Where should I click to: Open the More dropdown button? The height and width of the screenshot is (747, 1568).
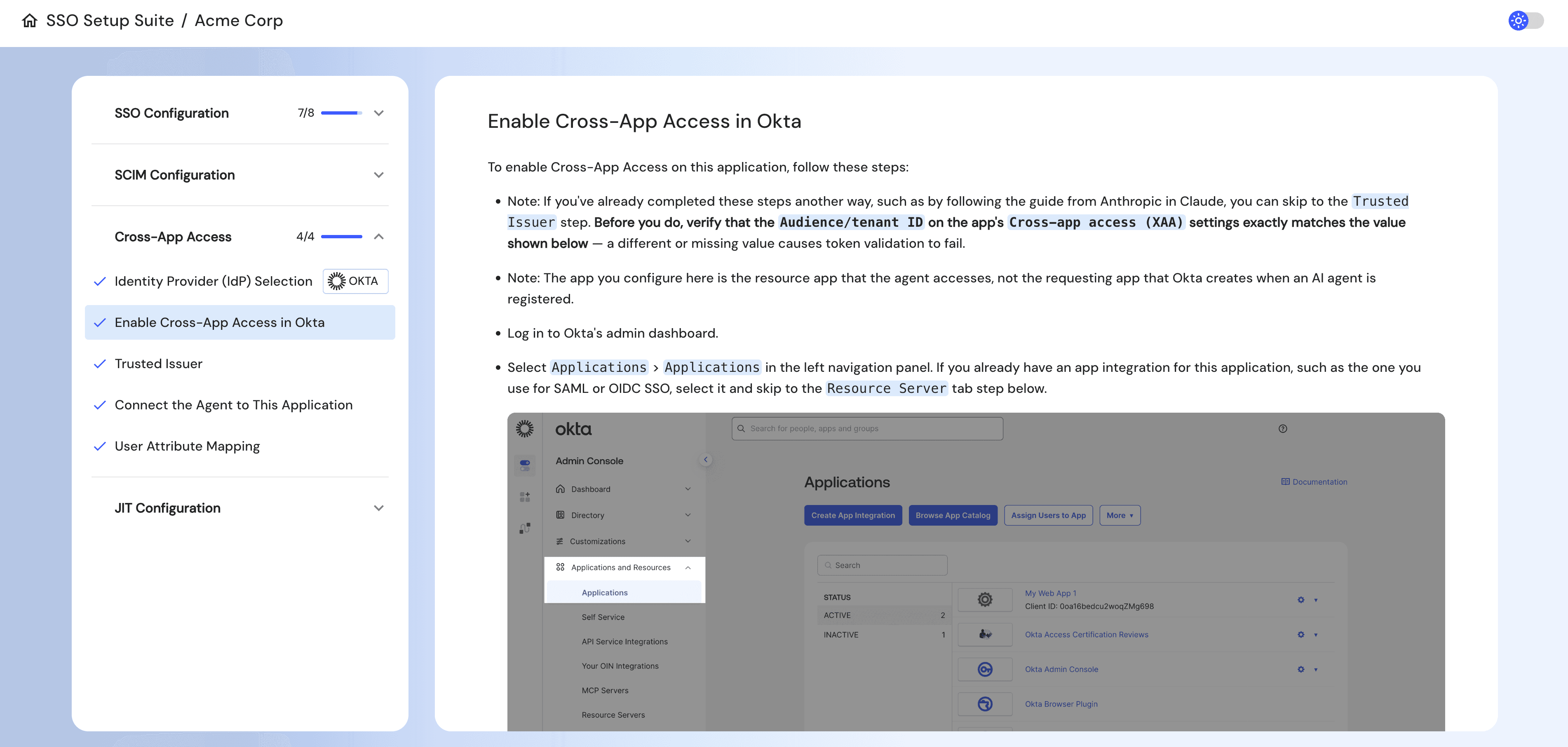point(1120,516)
